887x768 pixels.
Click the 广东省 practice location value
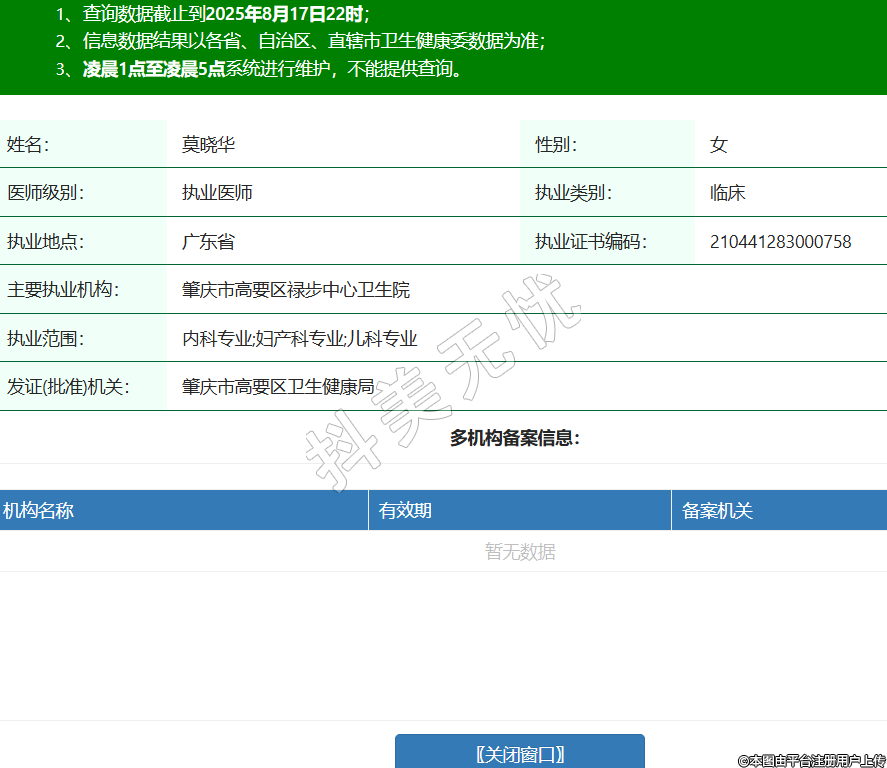click(208, 242)
